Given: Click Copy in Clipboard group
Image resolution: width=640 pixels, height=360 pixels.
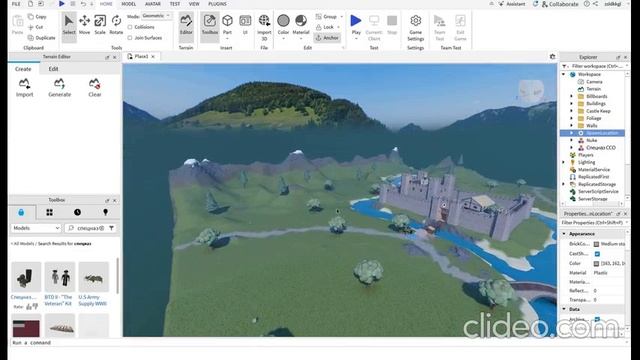Looking at the screenshot, I should [37, 17].
